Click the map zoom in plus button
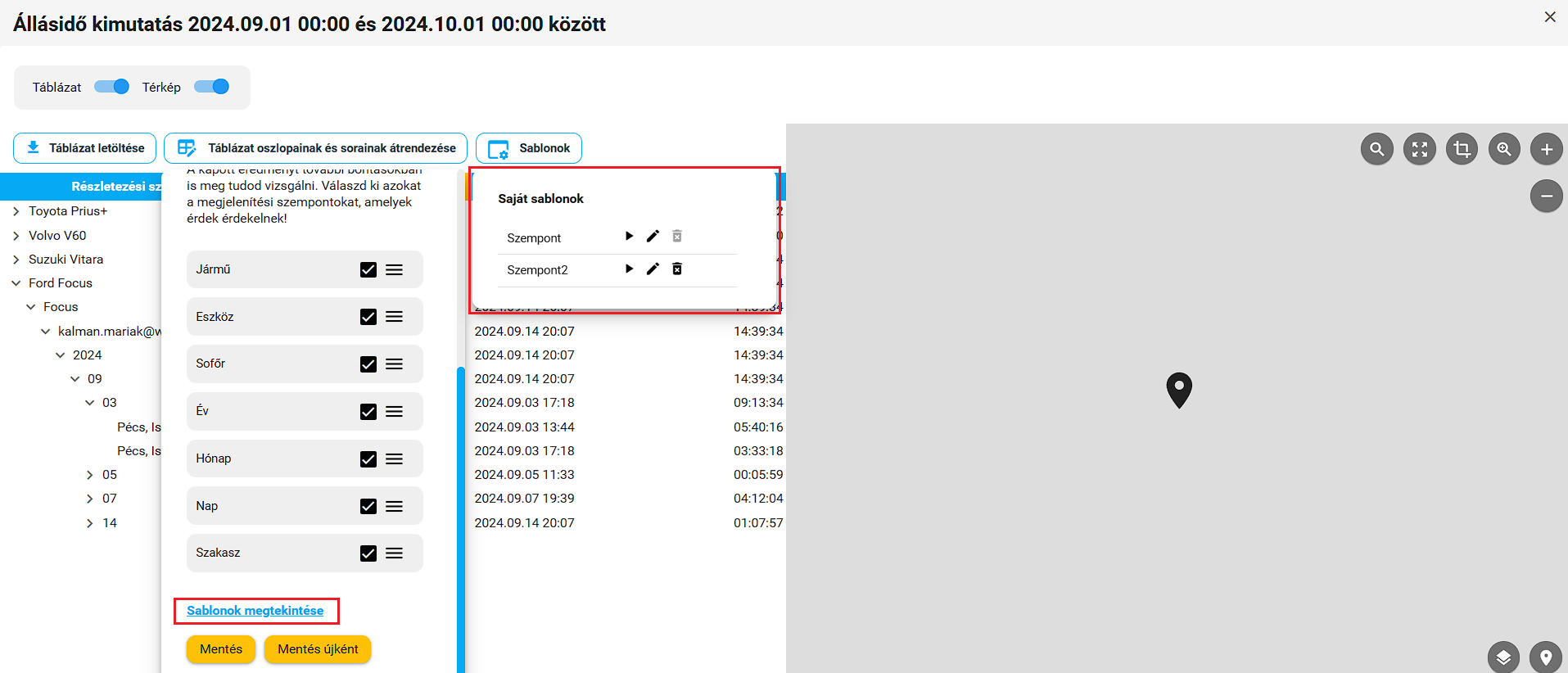Viewport: 1568px width, 673px height. tap(1547, 149)
